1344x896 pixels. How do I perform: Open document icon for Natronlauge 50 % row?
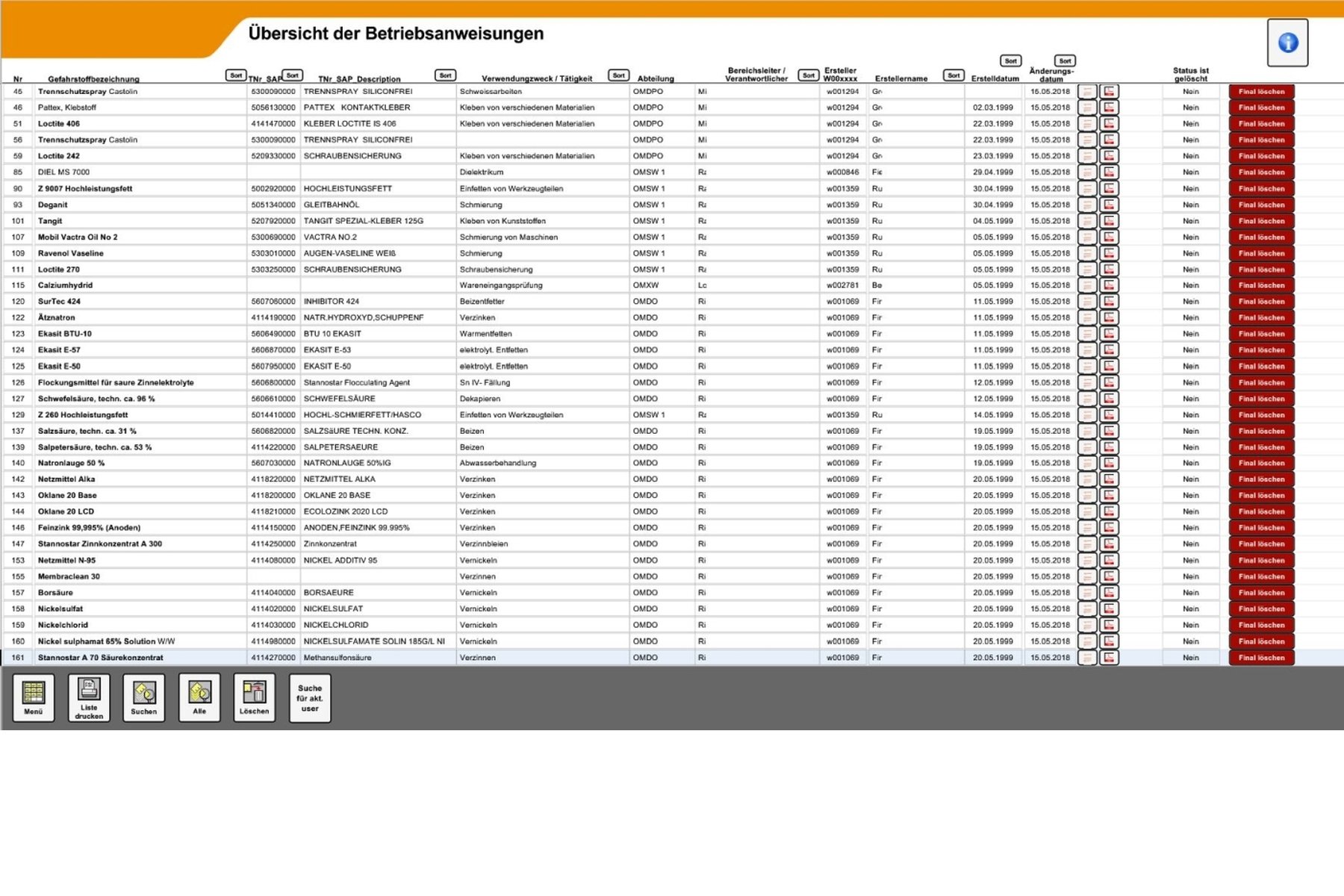[x=1087, y=463]
